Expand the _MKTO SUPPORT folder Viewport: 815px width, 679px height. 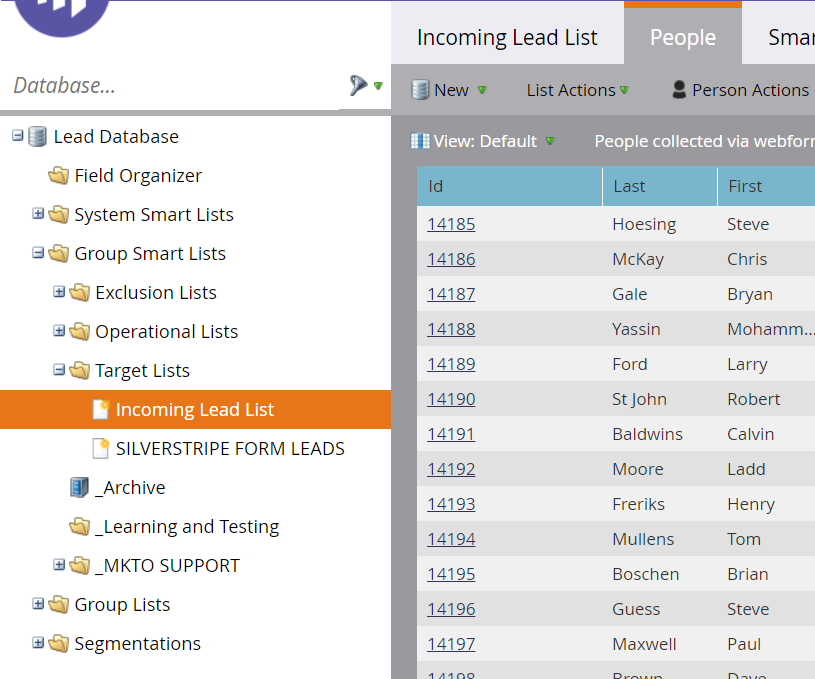[59, 565]
